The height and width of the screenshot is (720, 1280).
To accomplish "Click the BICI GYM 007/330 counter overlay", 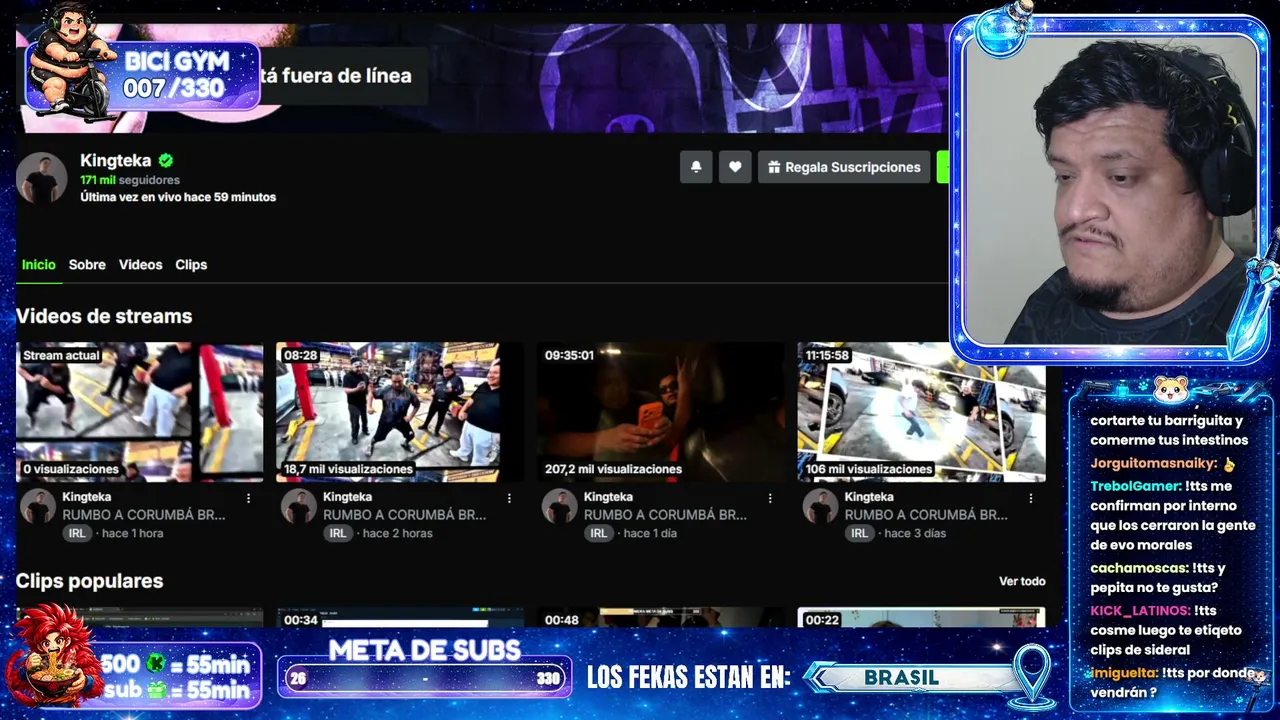I will click(143, 75).
